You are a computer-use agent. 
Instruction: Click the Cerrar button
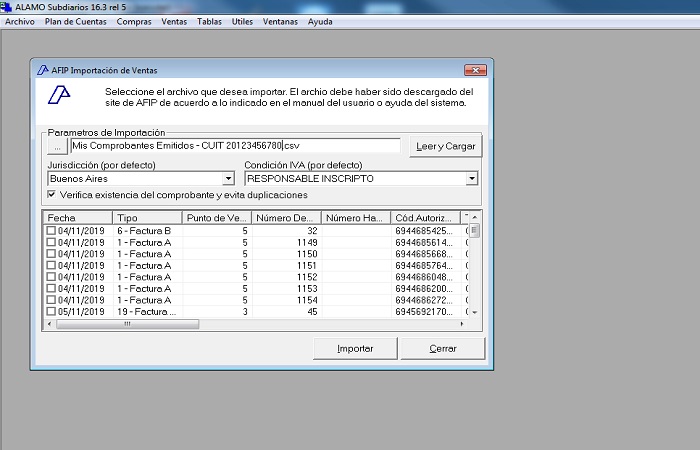click(x=442, y=349)
